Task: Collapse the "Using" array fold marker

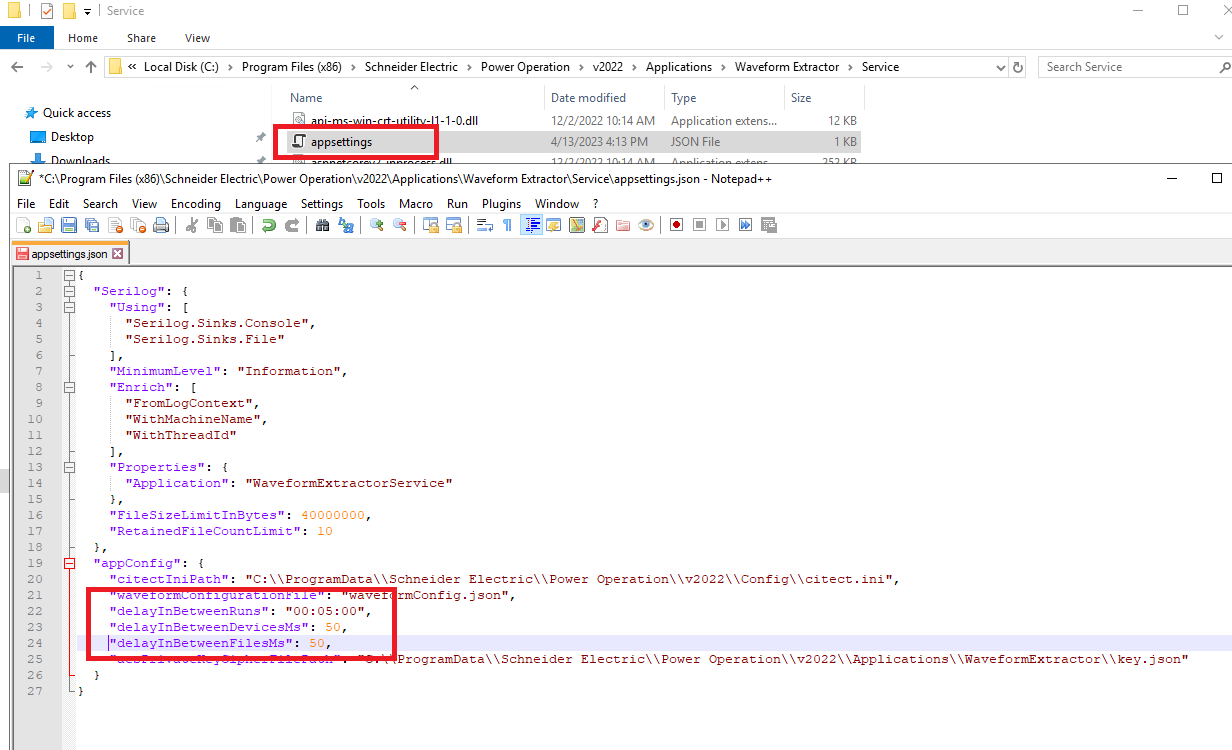Action: click(69, 307)
